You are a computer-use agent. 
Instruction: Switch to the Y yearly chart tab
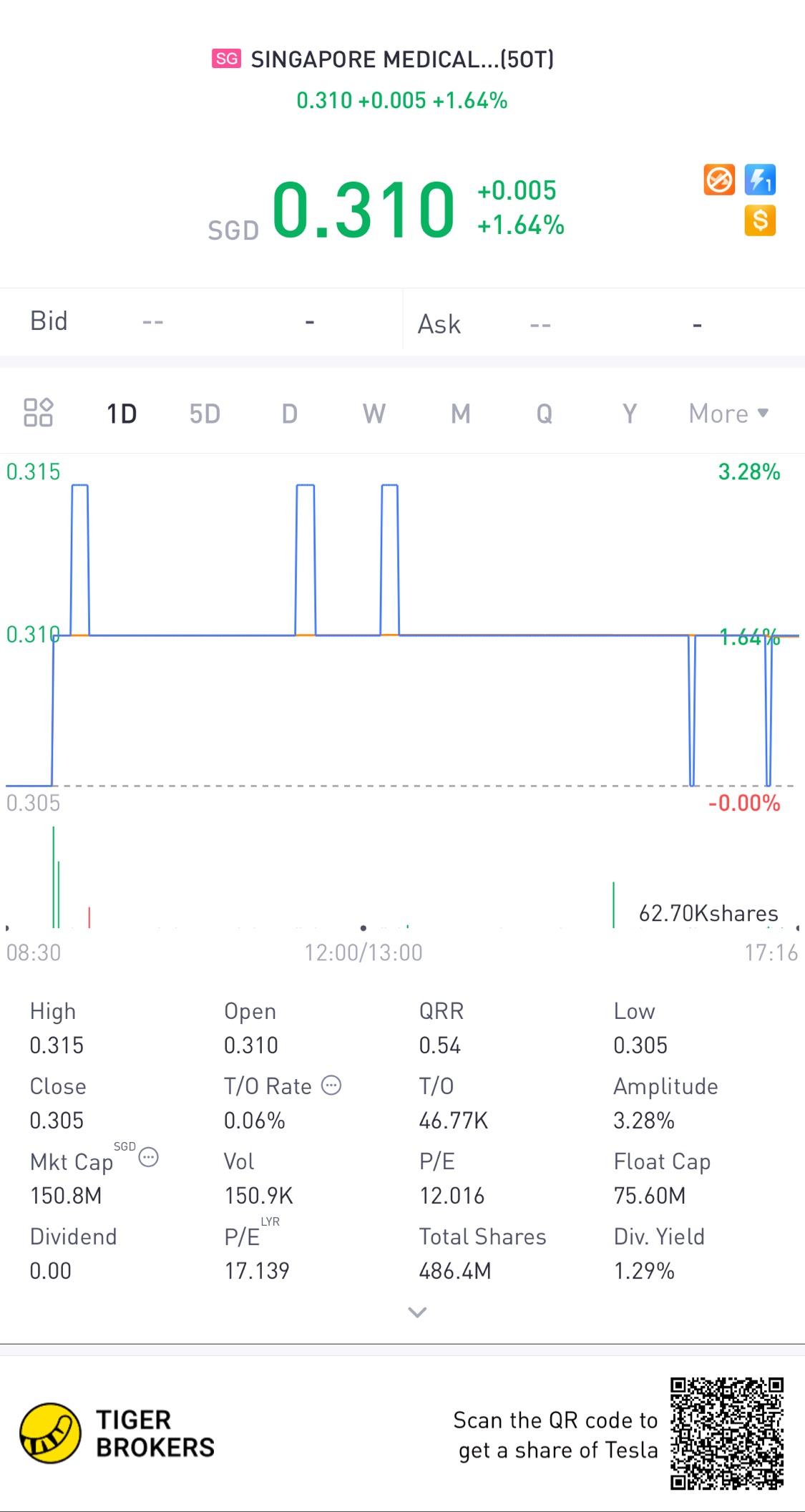pos(629,414)
